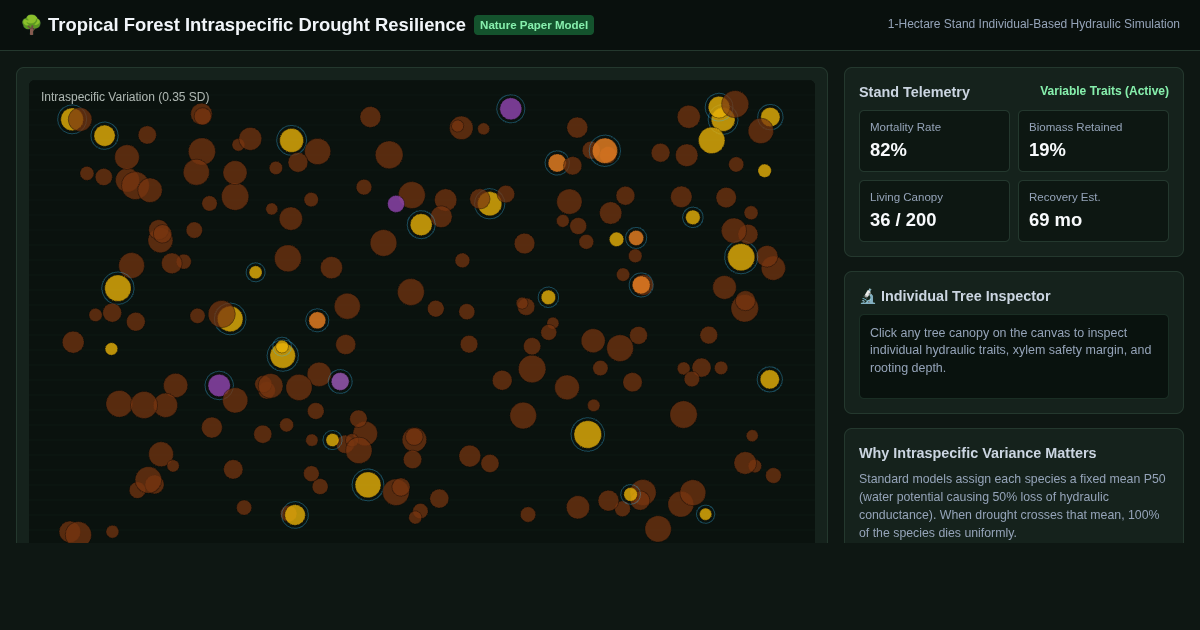Click the Biomass Retained 19% value
1200x630 pixels.
(x=1047, y=150)
